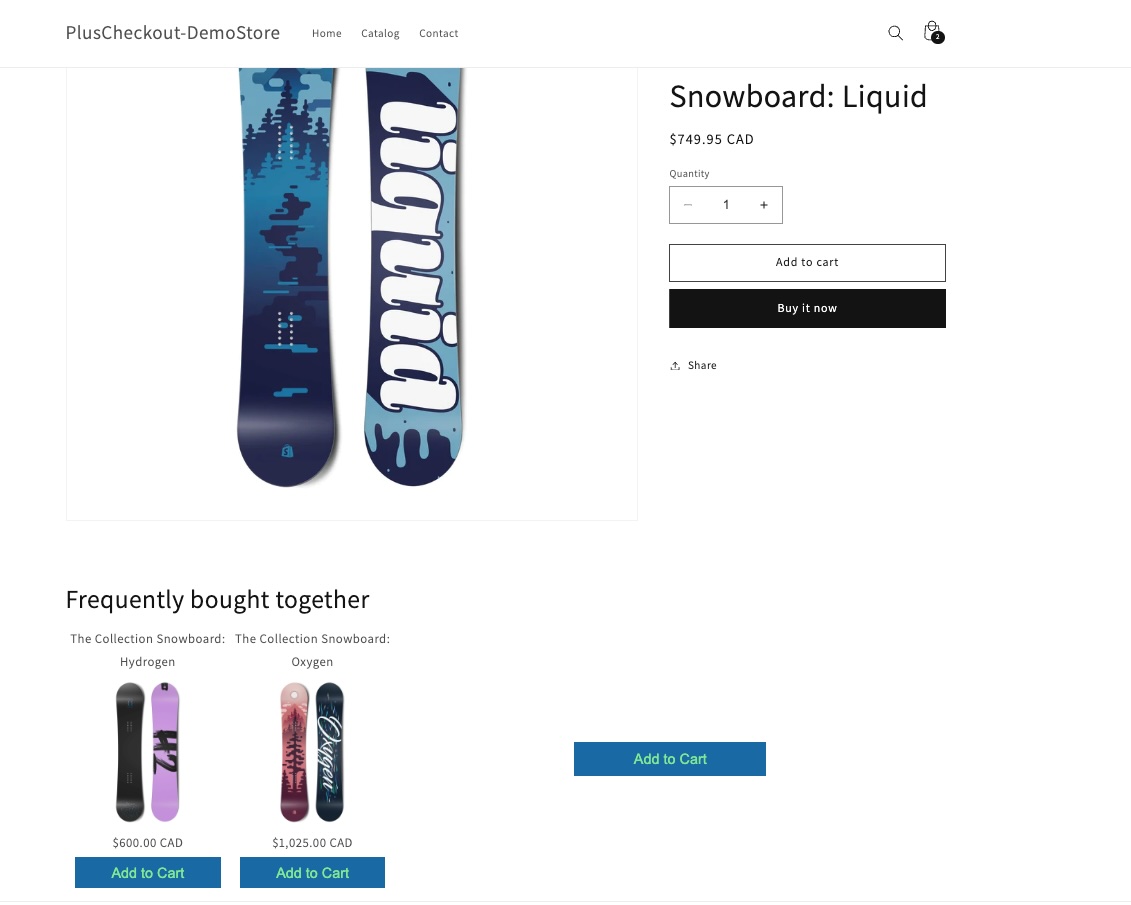This screenshot has height=905, width=1131.
Task: Click the Liquid snowboard main product image
Action: 352,280
